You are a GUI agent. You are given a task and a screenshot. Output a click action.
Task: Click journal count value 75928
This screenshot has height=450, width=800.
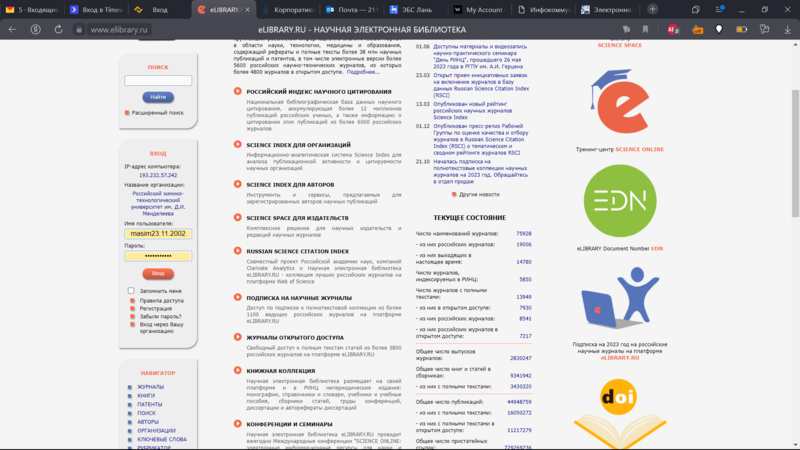[523, 234]
